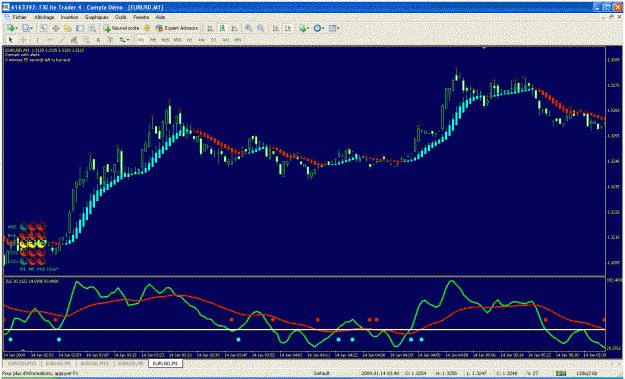Open the indicators list icon
Viewport: 625px width, 379px height.
[x=303, y=28]
